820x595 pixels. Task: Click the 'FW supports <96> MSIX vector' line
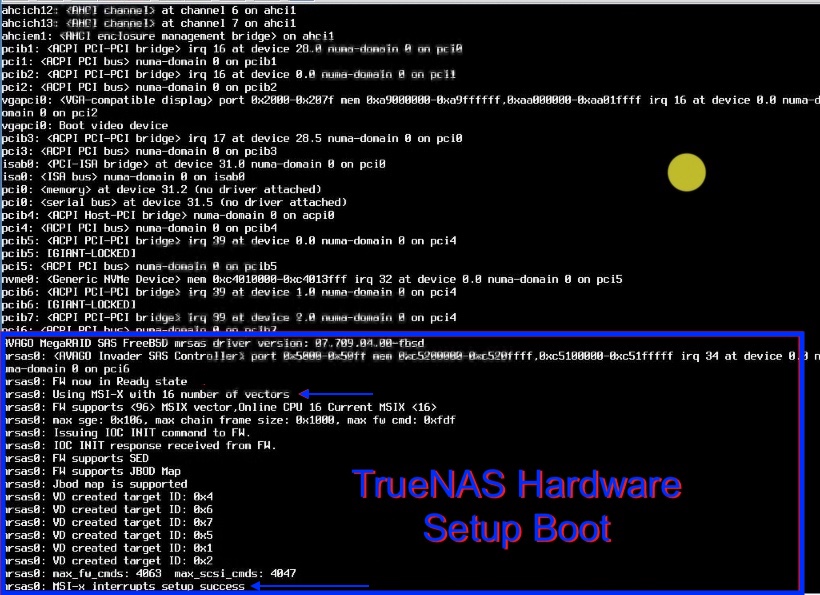point(221,407)
